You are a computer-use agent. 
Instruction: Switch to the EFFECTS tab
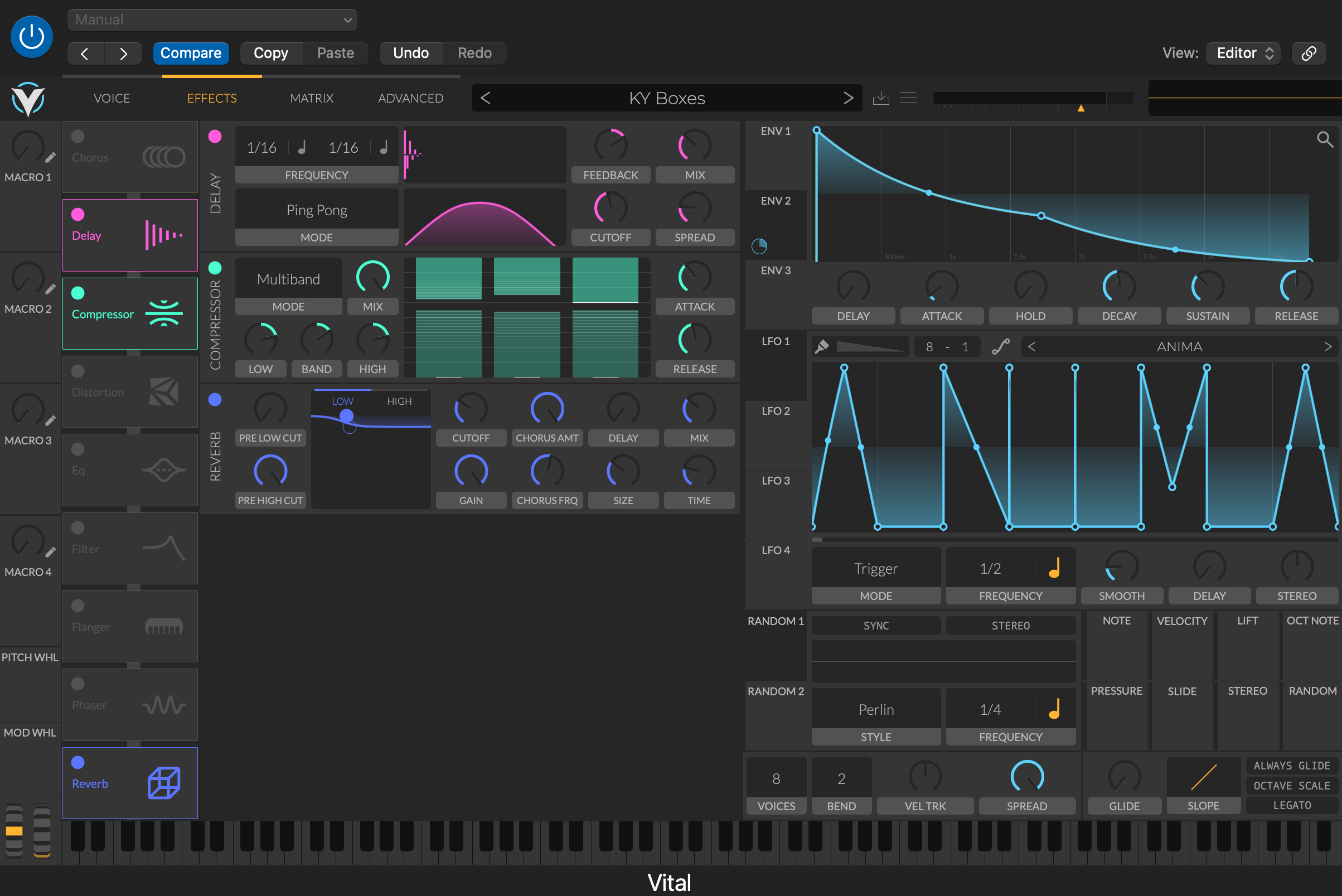pyautogui.click(x=212, y=98)
